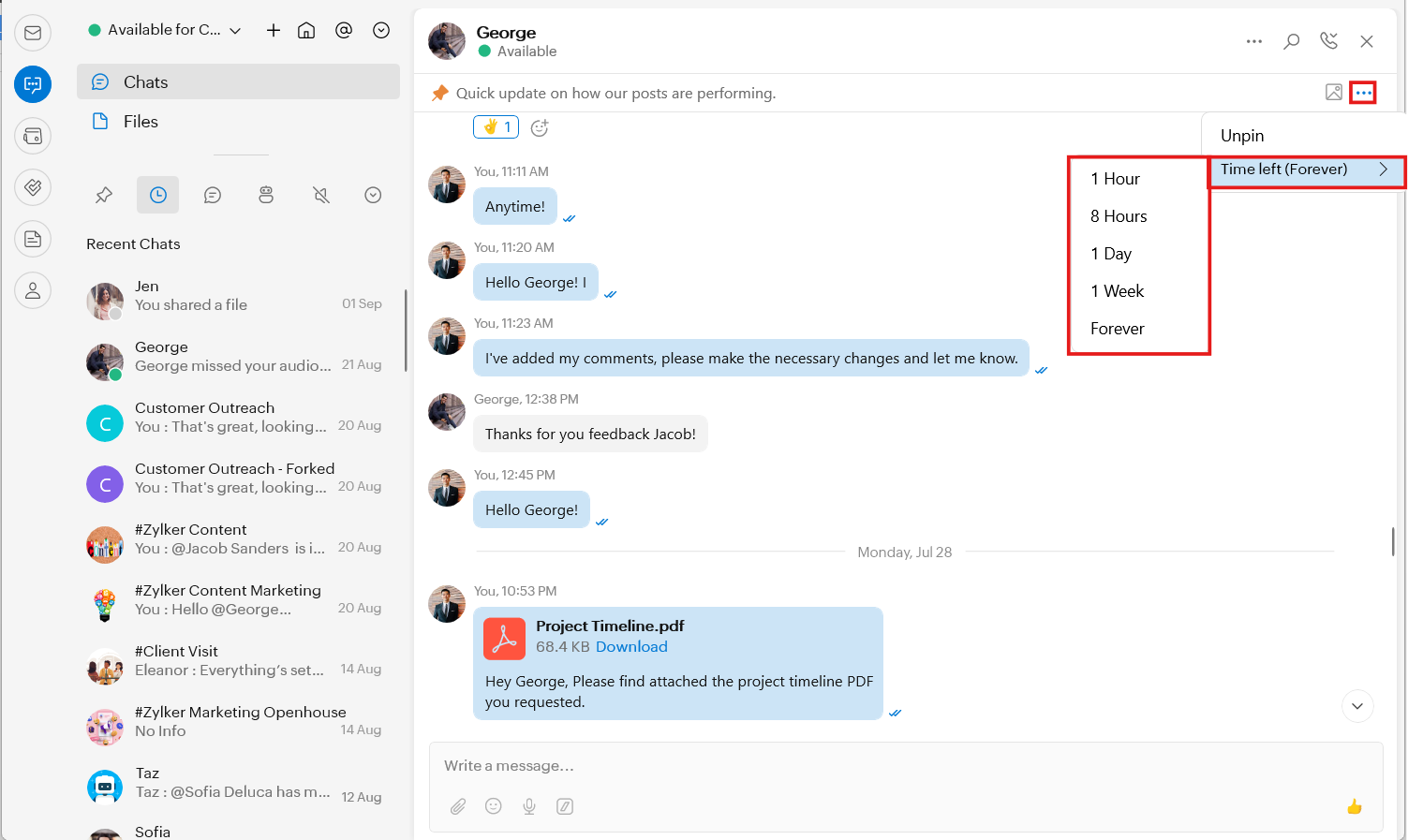Search within George conversation

point(1292,41)
